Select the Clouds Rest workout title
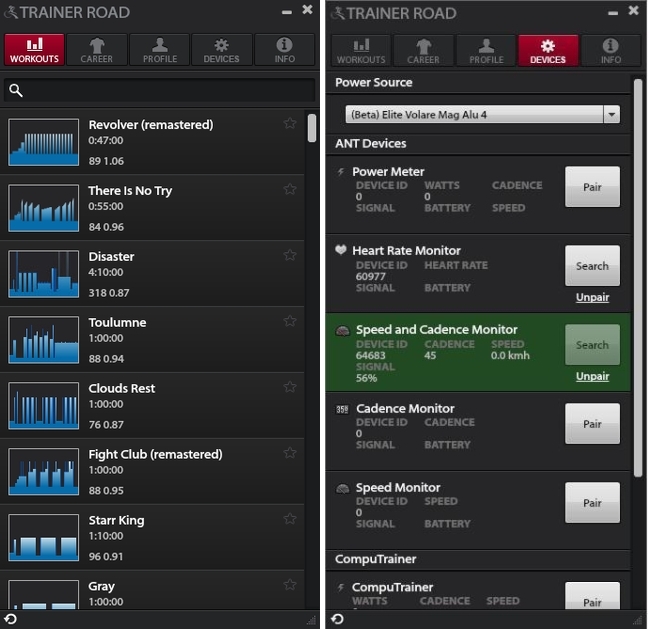This screenshot has width=649, height=629. click(x=122, y=388)
